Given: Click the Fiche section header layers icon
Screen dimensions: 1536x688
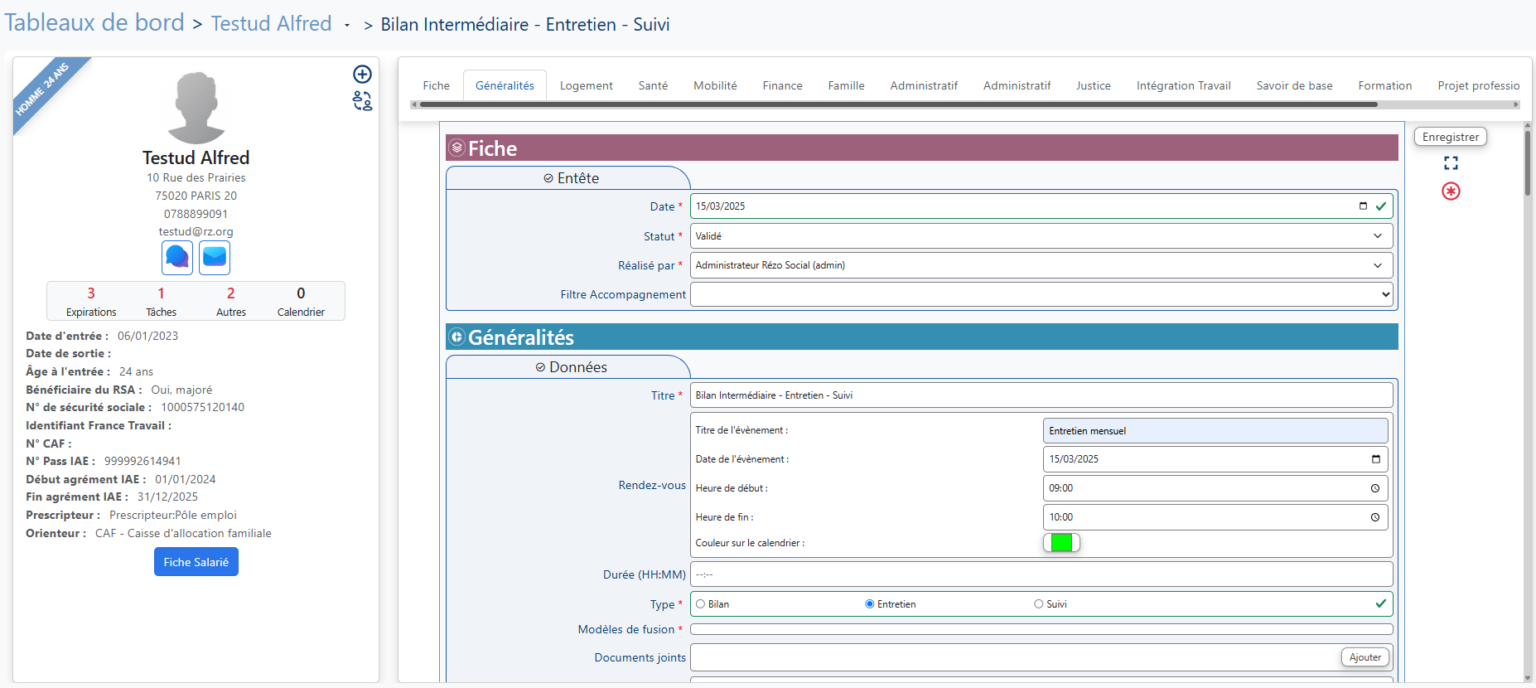Looking at the screenshot, I should [x=457, y=148].
